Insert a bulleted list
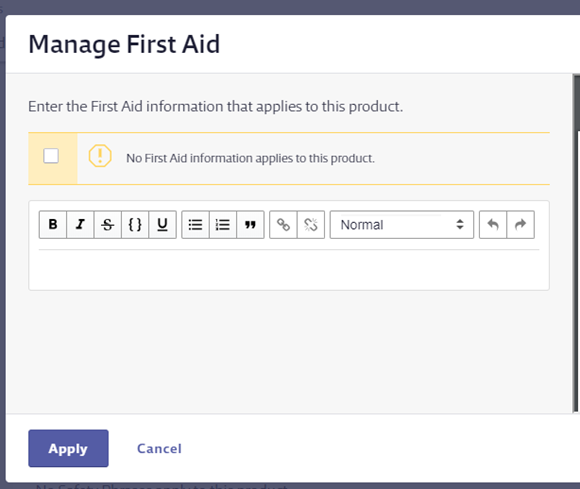This screenshot has width=580, height=489. click(195, 225)
